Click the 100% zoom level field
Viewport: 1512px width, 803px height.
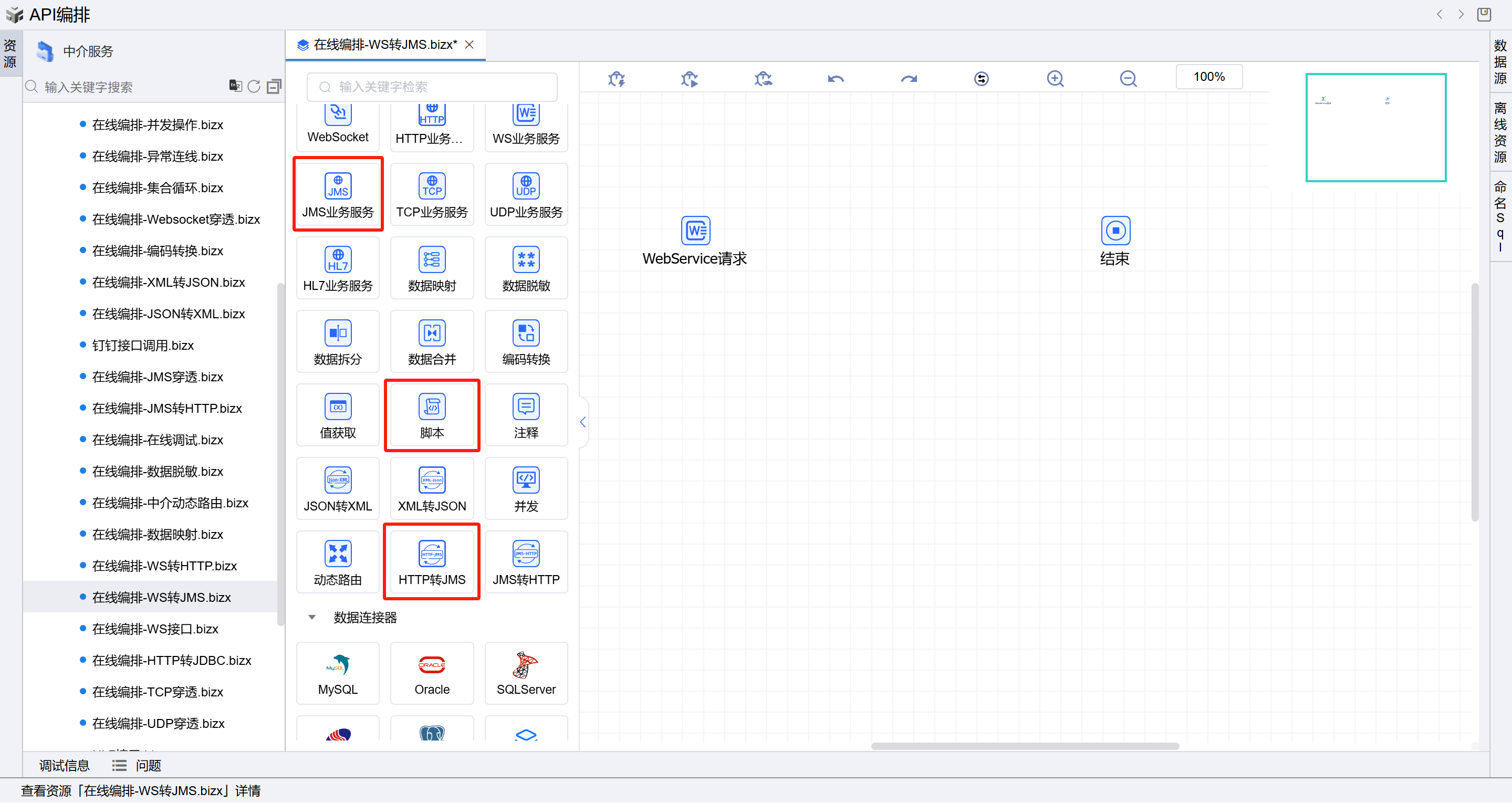point(1208,77)
